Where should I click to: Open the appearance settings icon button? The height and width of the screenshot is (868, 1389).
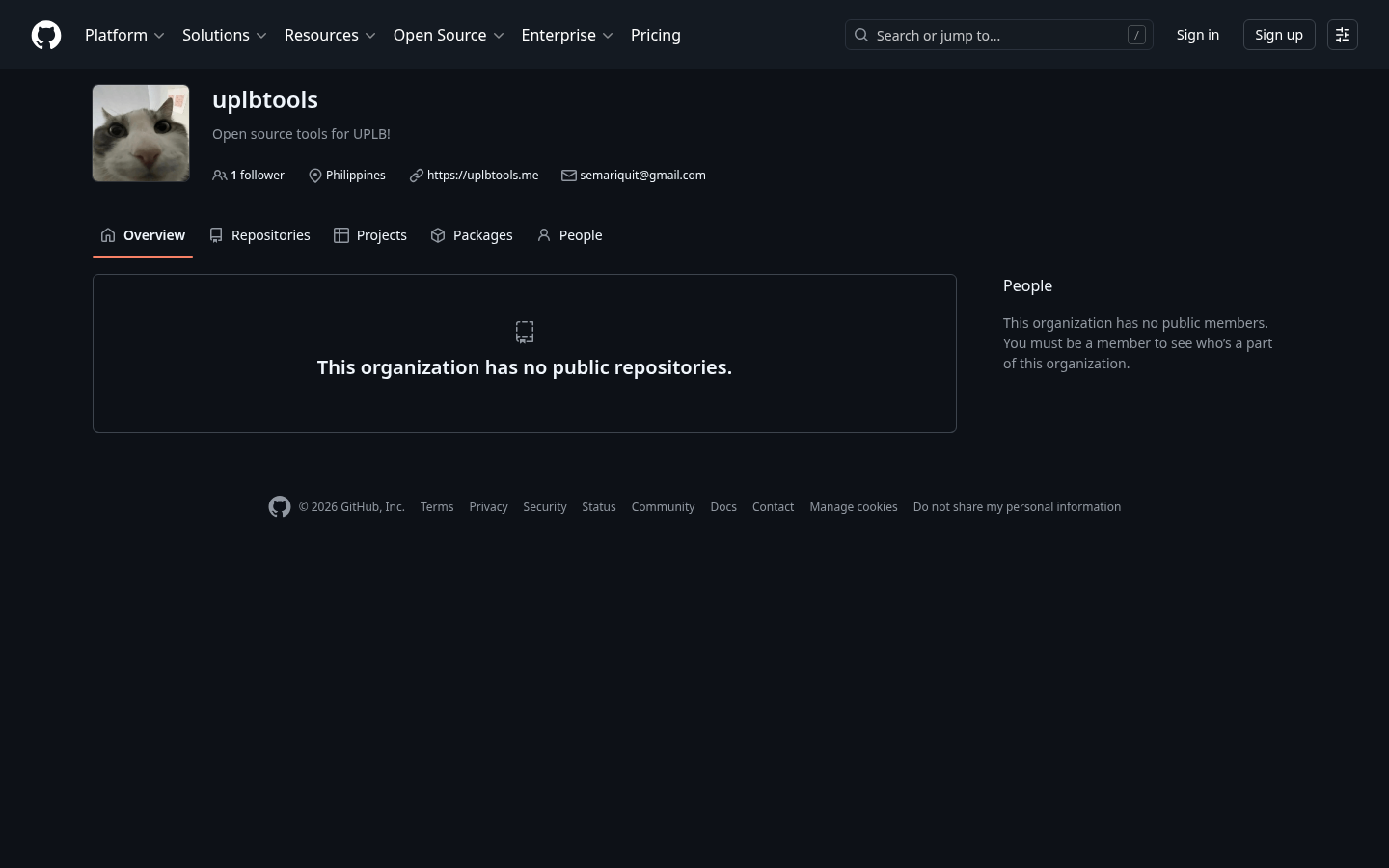tap(1343, 35)
